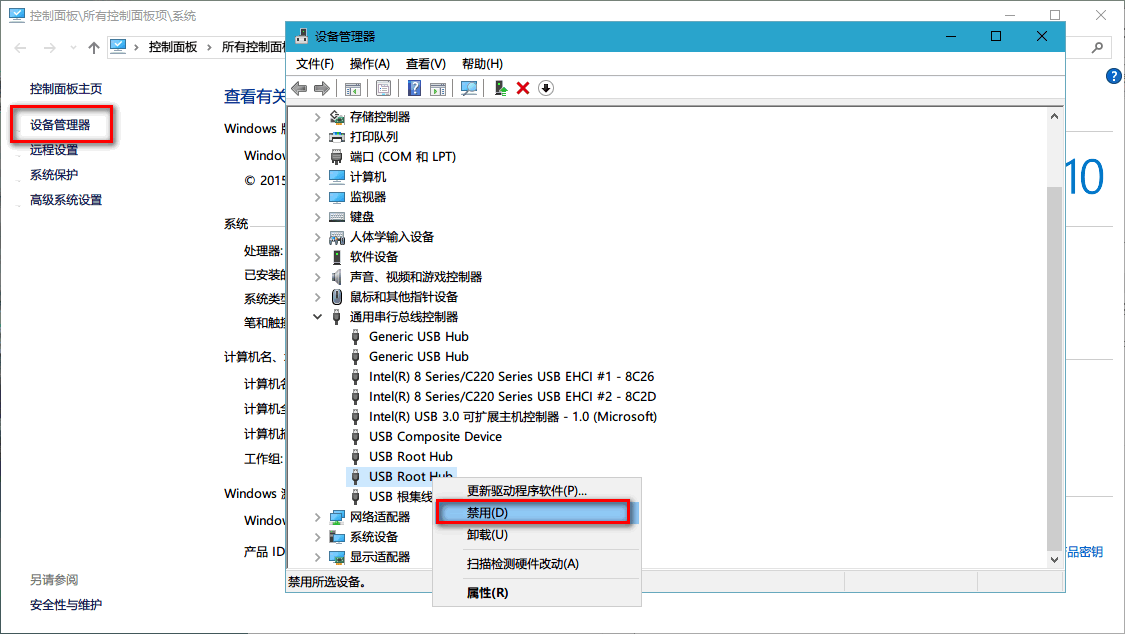This screenshot has width=1125, height=634.
Task: Click the storage controller (存储控制器) icon
Action: pos(336,117)
